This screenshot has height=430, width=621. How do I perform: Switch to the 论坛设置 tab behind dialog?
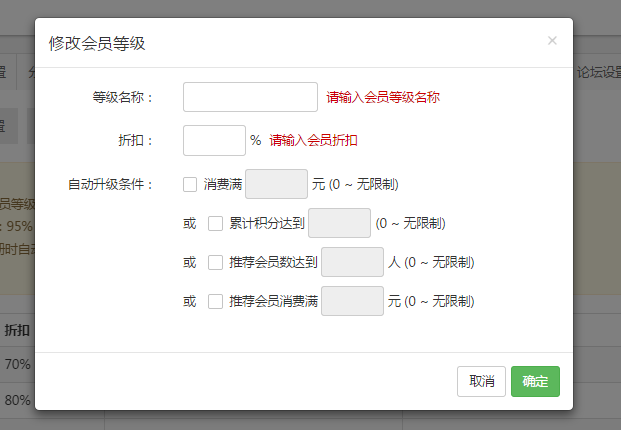(x=597, y=71)
